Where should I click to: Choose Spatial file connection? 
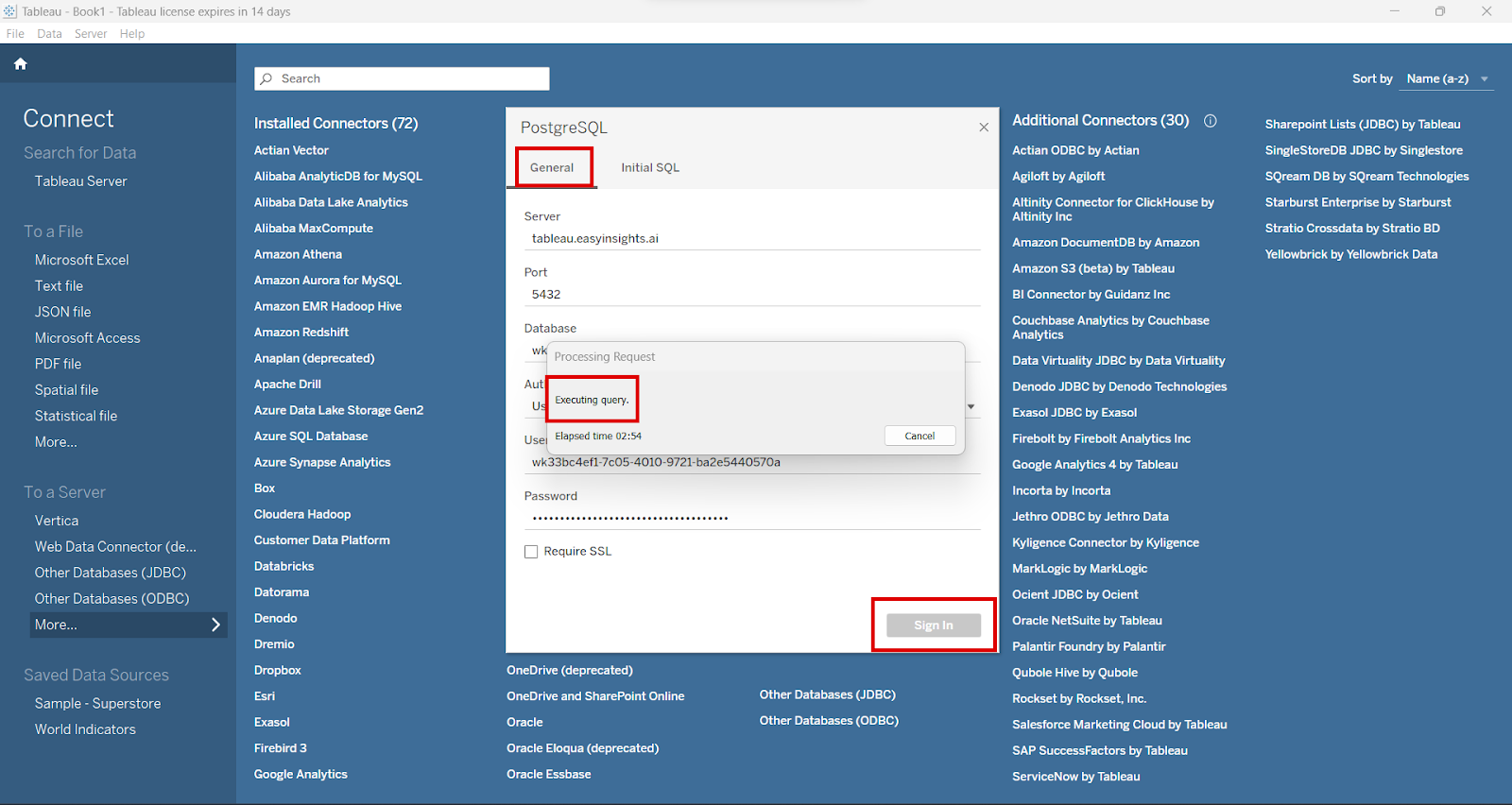pyautogui.click(x=66, y=389)
